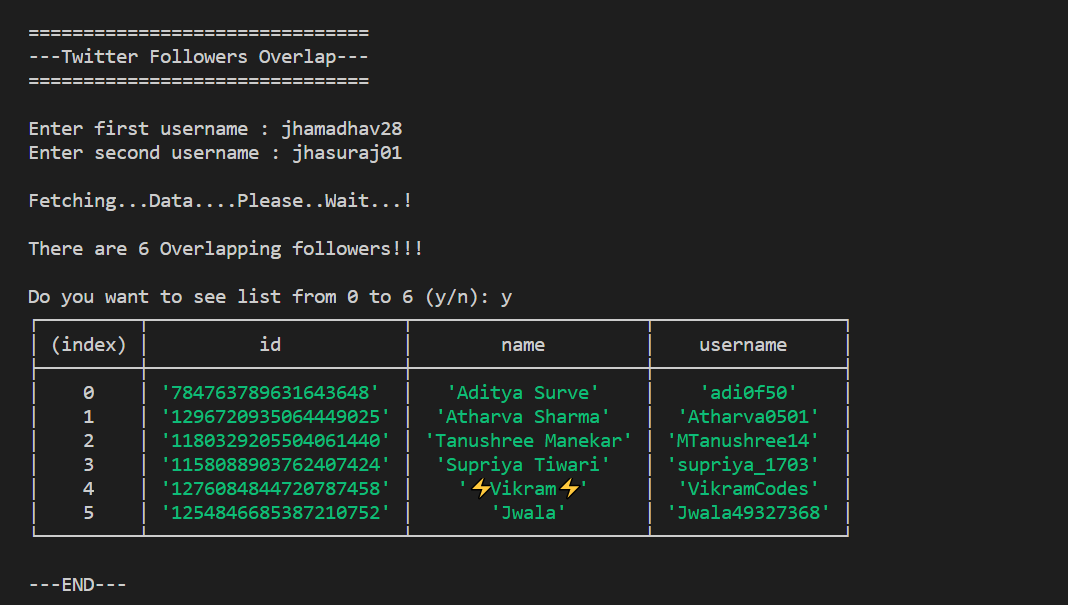
Task: Click index value 2 in the table
Action: (89, 441)
